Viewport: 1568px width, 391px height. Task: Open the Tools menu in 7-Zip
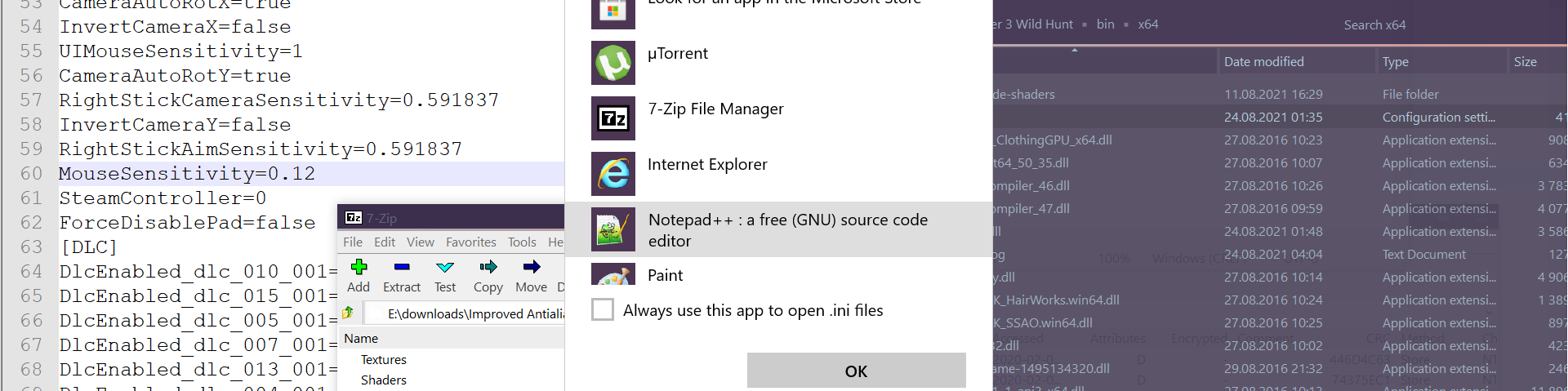click(x=522, y=242)
